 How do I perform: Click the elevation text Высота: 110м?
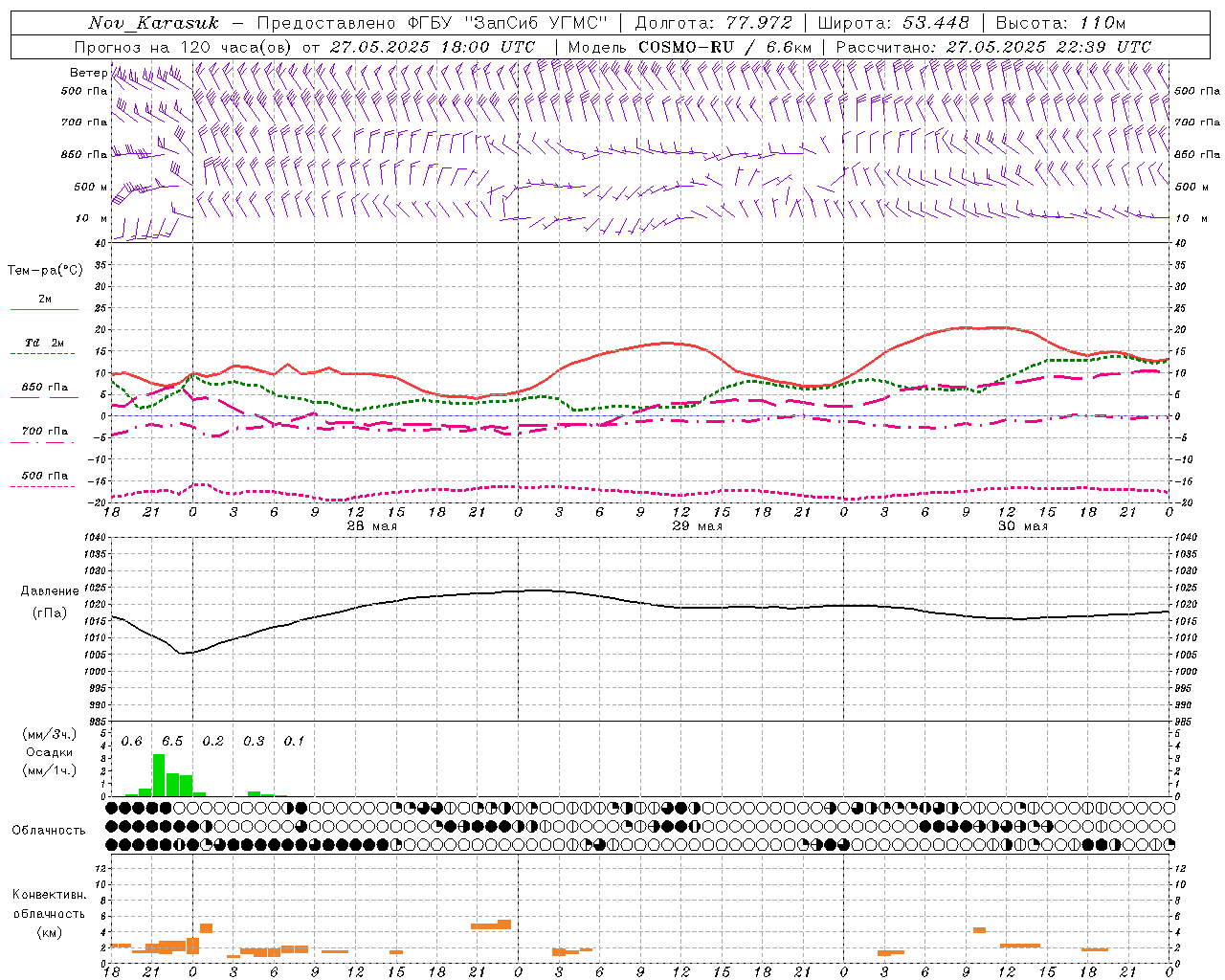point(1060,23)
